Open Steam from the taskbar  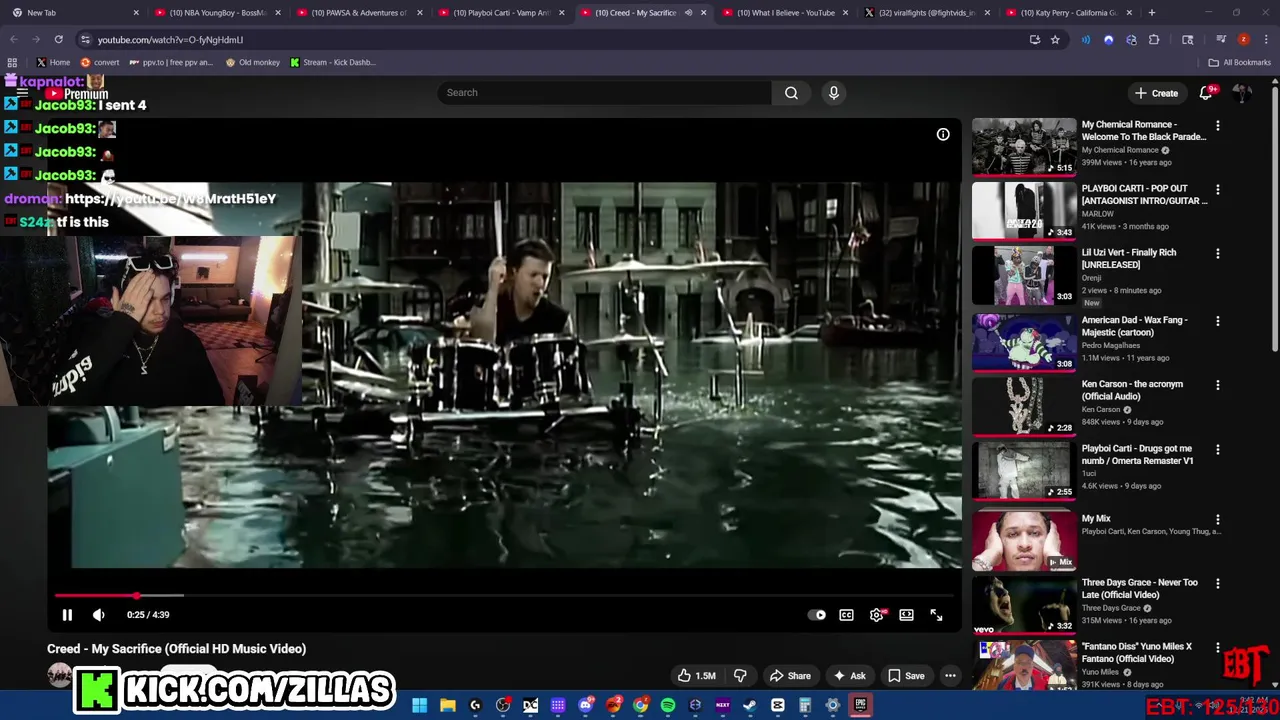750,706
